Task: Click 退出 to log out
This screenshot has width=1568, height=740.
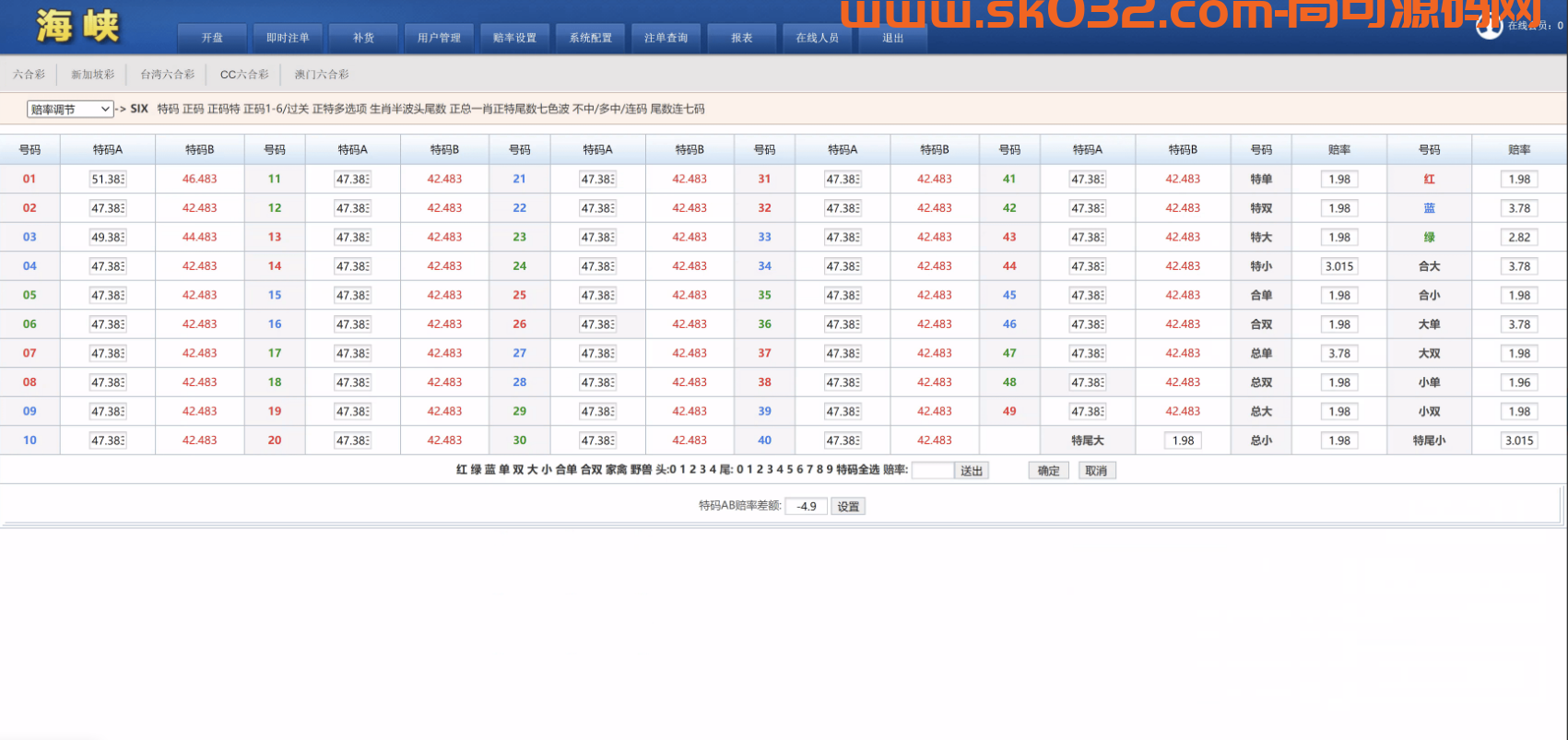Action: coord(892,38)
